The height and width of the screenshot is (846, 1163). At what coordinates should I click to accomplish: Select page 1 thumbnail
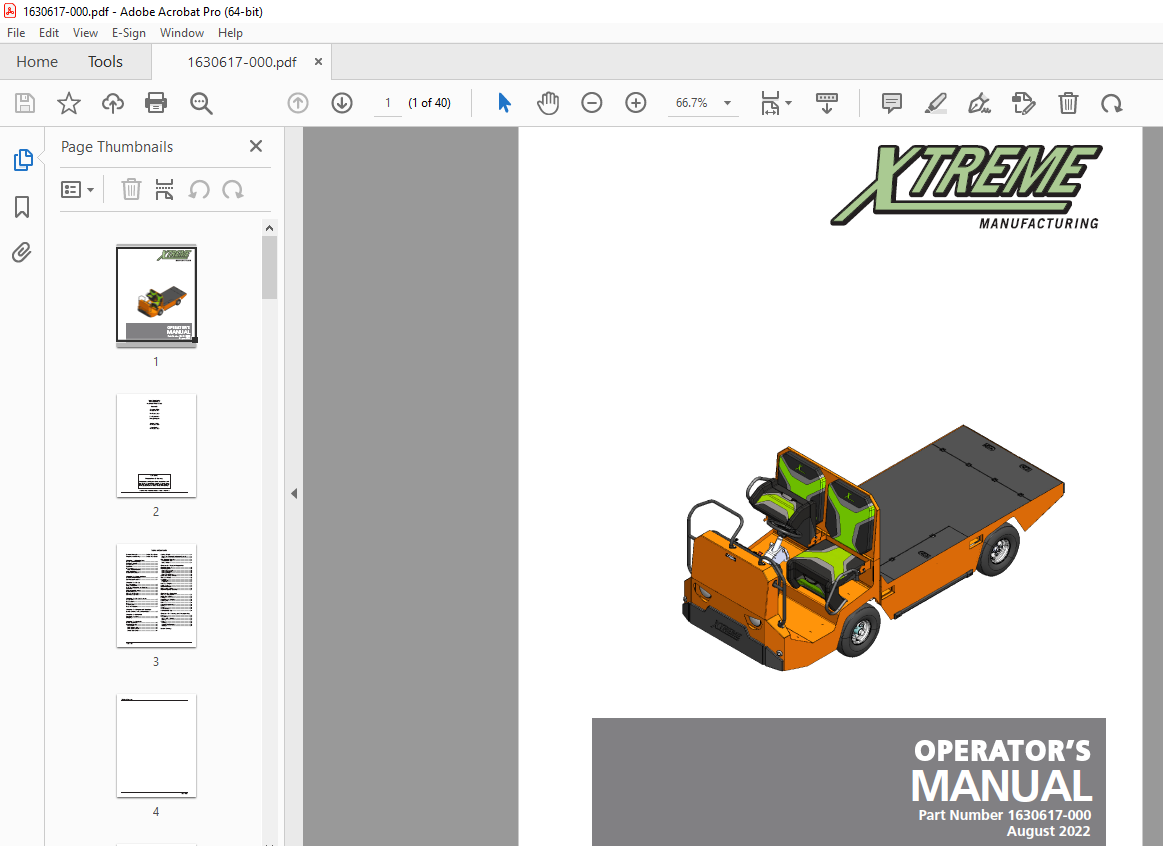coord(157,295)
